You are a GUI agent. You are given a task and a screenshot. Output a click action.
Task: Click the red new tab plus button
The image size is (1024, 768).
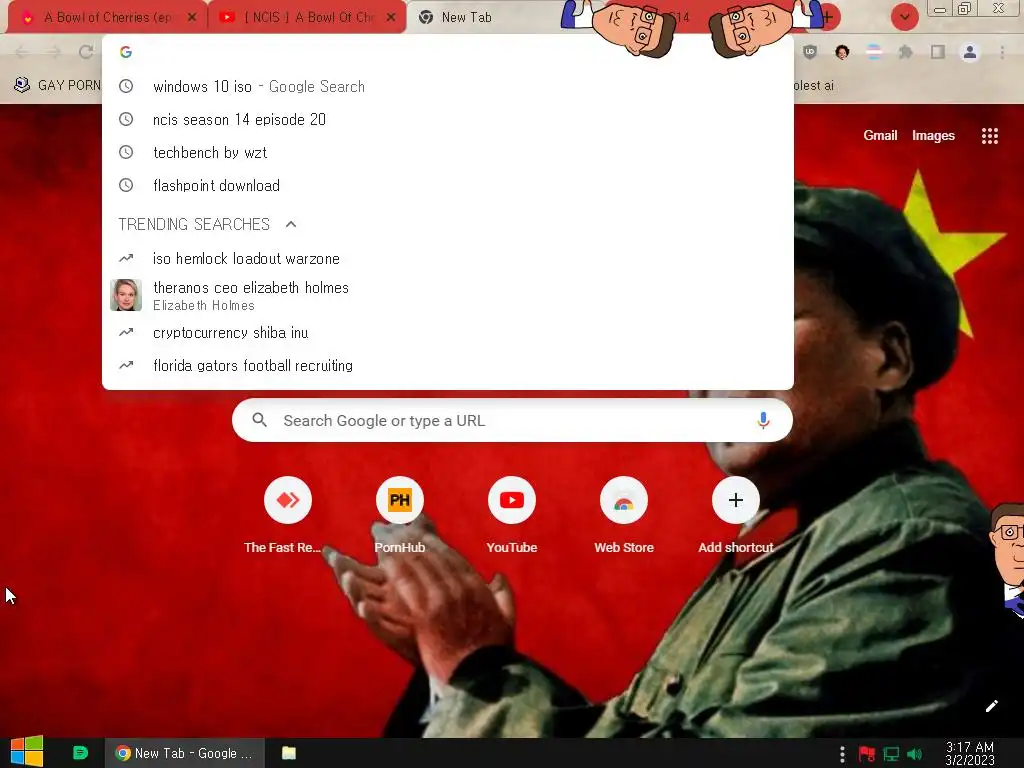coord(827,17)
